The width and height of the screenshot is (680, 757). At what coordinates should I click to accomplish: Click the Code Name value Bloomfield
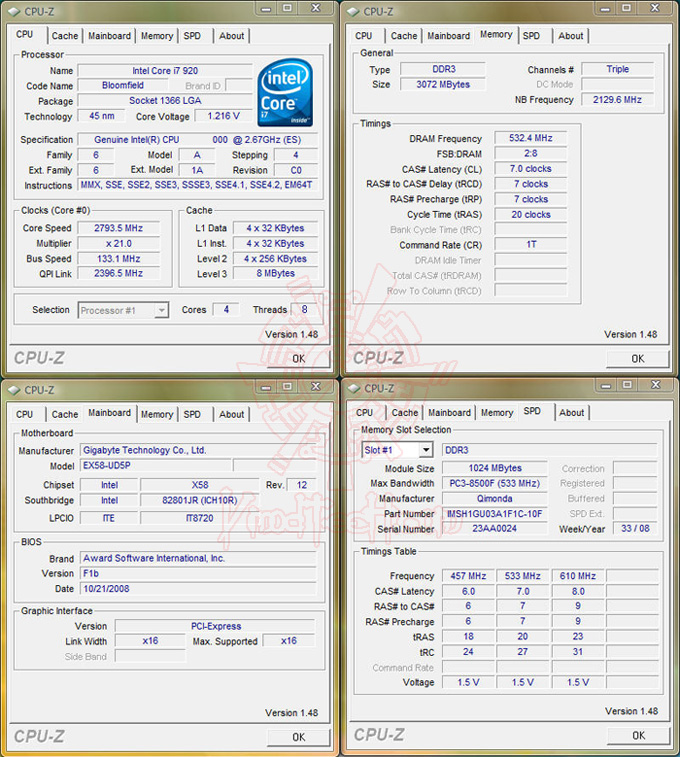coord(123,85)
